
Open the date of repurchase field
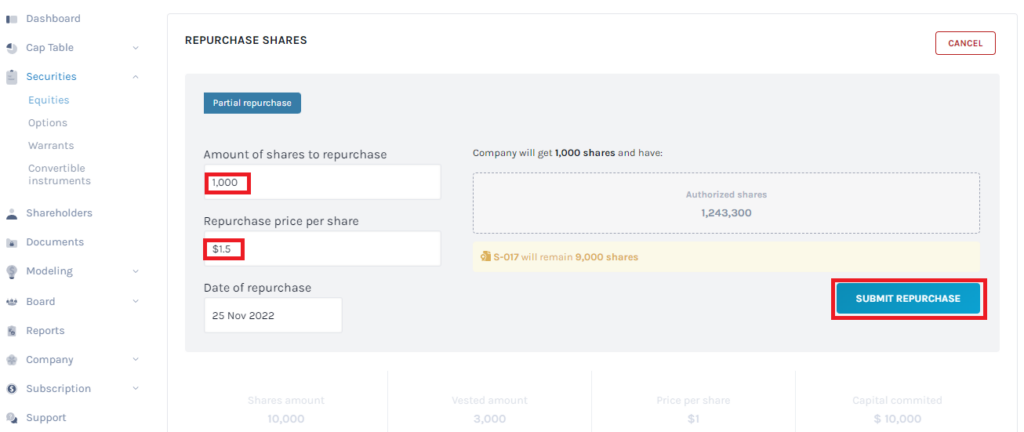273,315
